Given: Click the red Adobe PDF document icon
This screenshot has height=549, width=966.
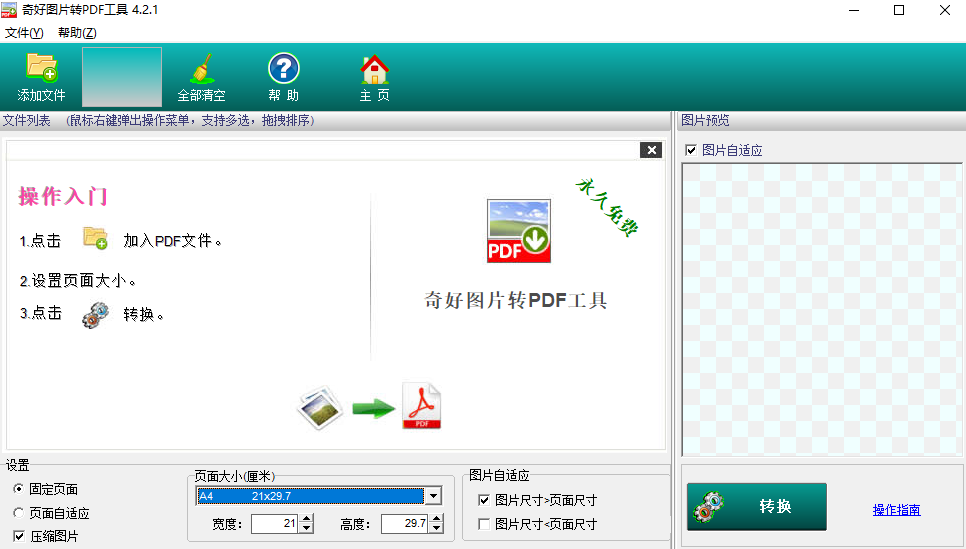Looking at the screenshot, I should [x=421, y=406].
